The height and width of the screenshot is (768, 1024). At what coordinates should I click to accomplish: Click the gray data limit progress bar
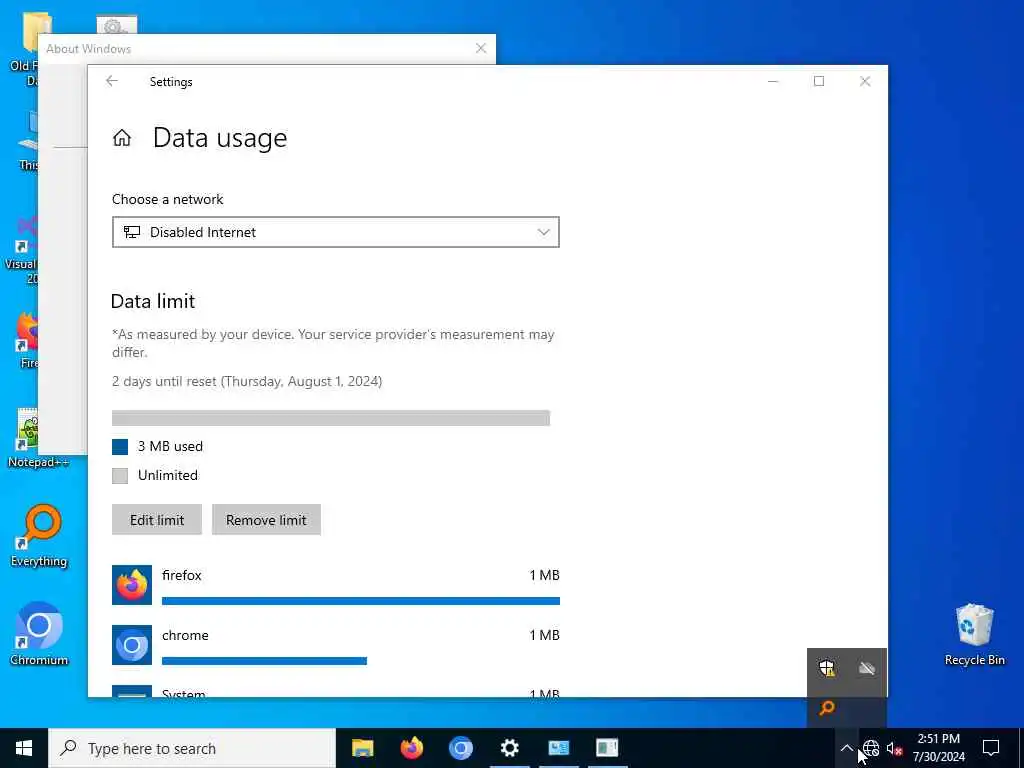point(331,418)
